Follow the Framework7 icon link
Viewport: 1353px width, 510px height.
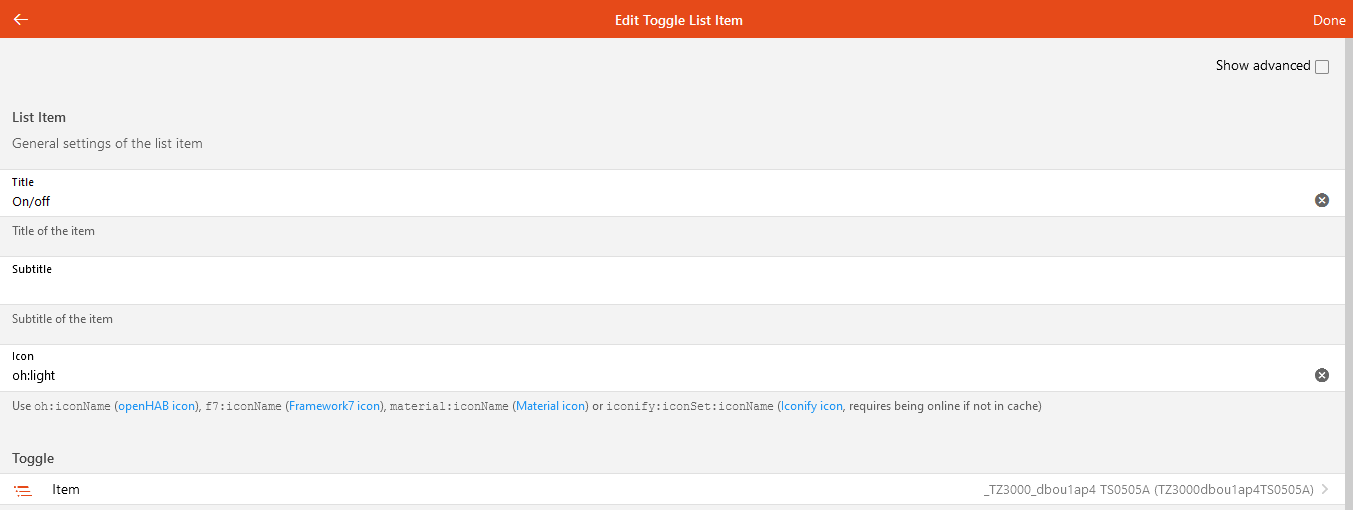pyautogui.click(x=334, y=406)
